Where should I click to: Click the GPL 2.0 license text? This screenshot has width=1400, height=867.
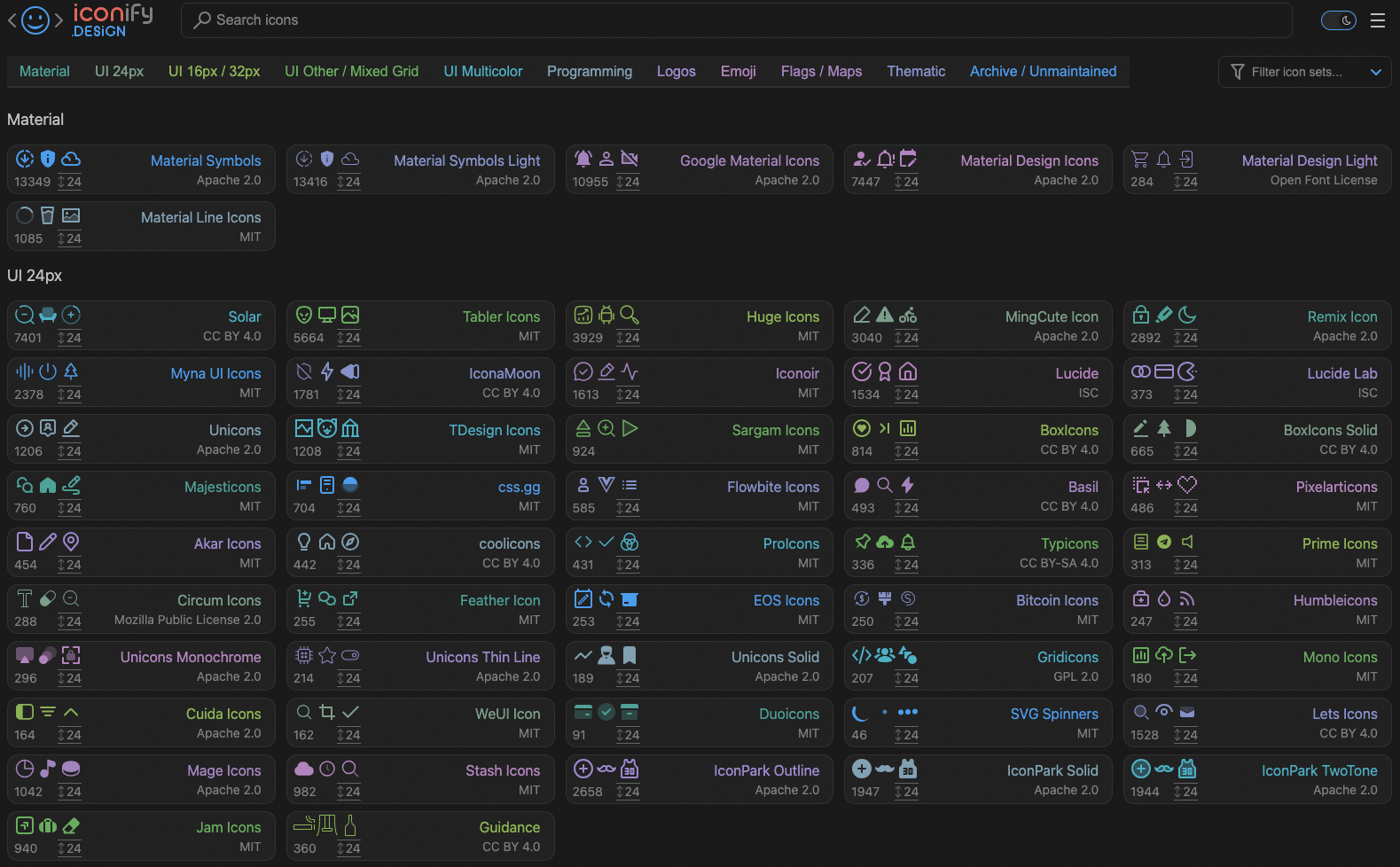click(x=1075, y=676)
